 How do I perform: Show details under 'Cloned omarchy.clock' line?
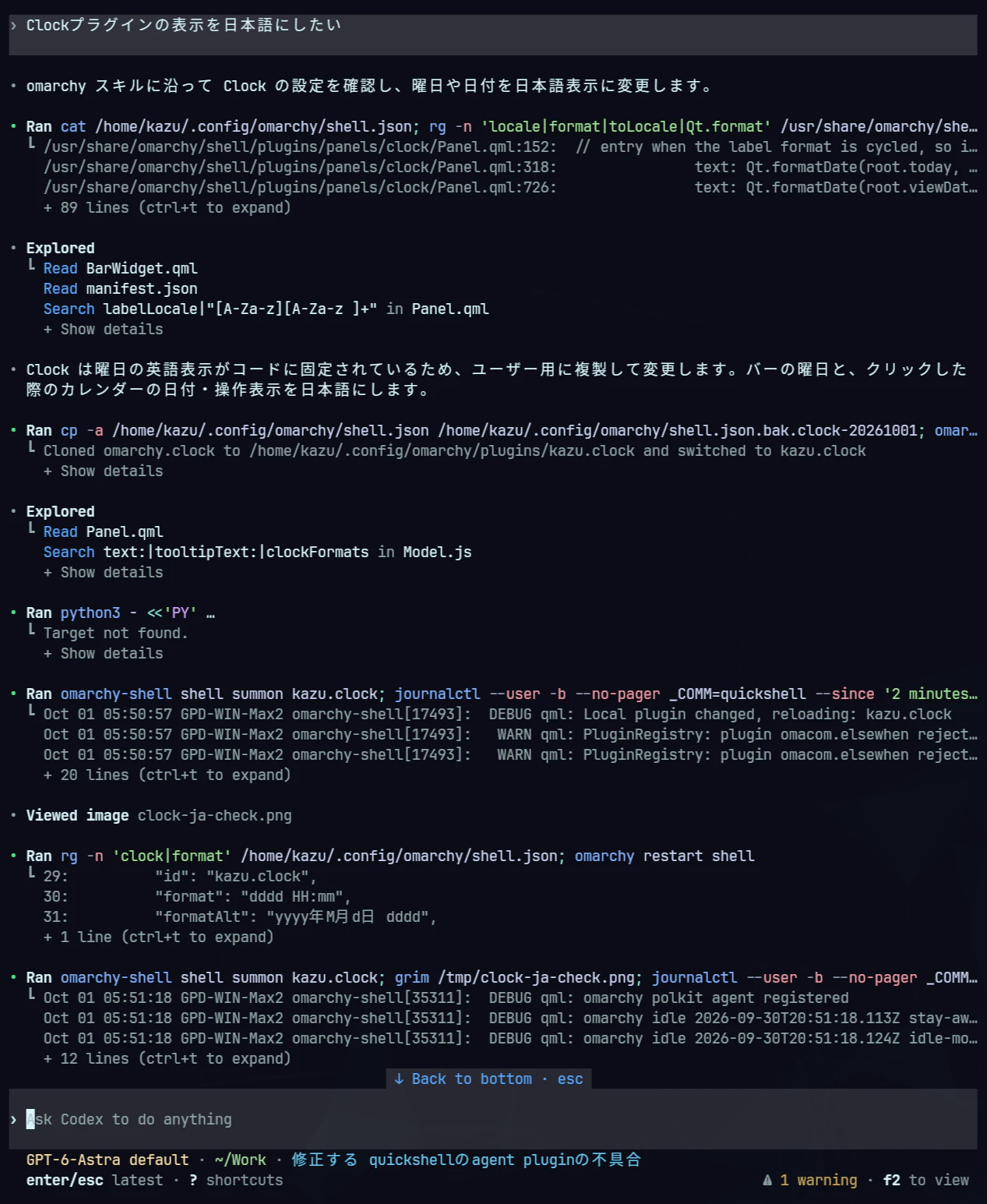103,471
